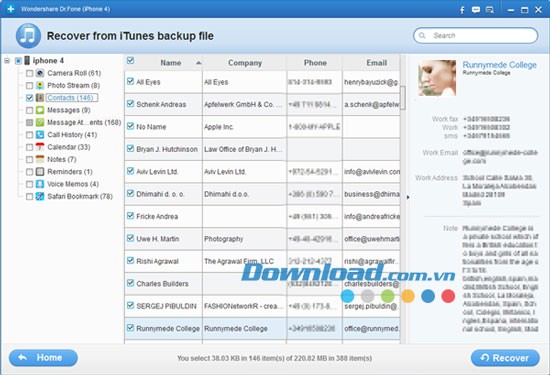The image size is (550, 375).
Task: Select the Rishi Agrawal contact
Action: click(x=262, y=261)
